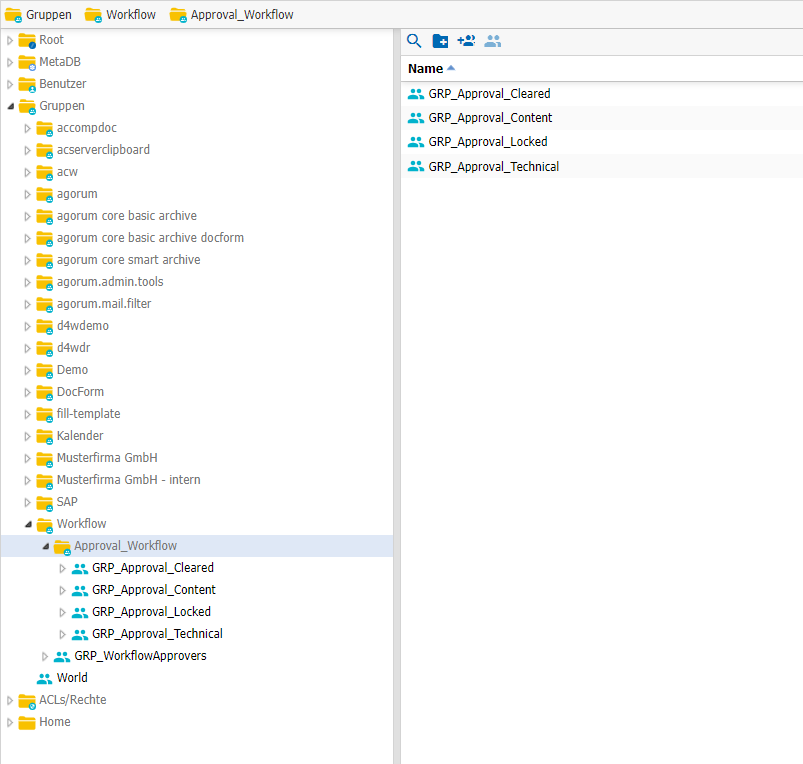The height and width of the screenshot is (764, 803).
Task: Select GRP_Approval_Cleared in the list
Action: click(489, 94)
